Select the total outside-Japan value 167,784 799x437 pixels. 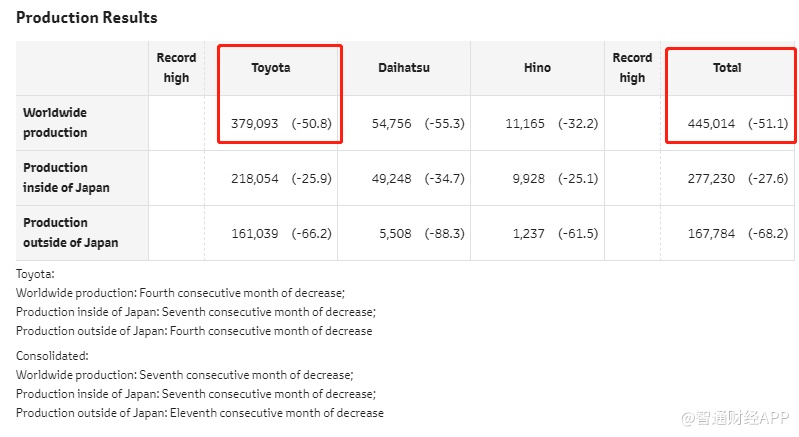pos(711,234)
